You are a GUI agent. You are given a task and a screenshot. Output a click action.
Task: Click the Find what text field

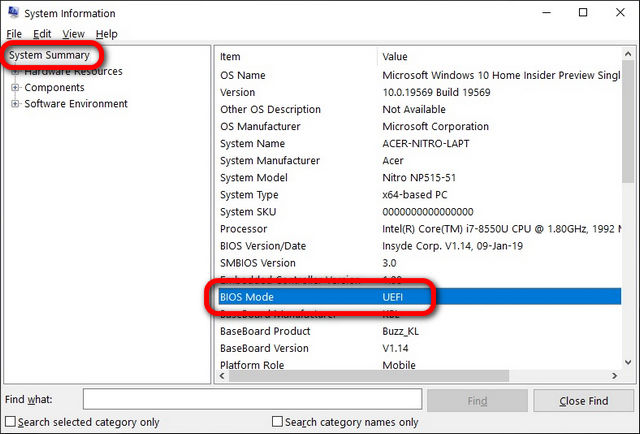pyautogui.click(x=252, y=399)
